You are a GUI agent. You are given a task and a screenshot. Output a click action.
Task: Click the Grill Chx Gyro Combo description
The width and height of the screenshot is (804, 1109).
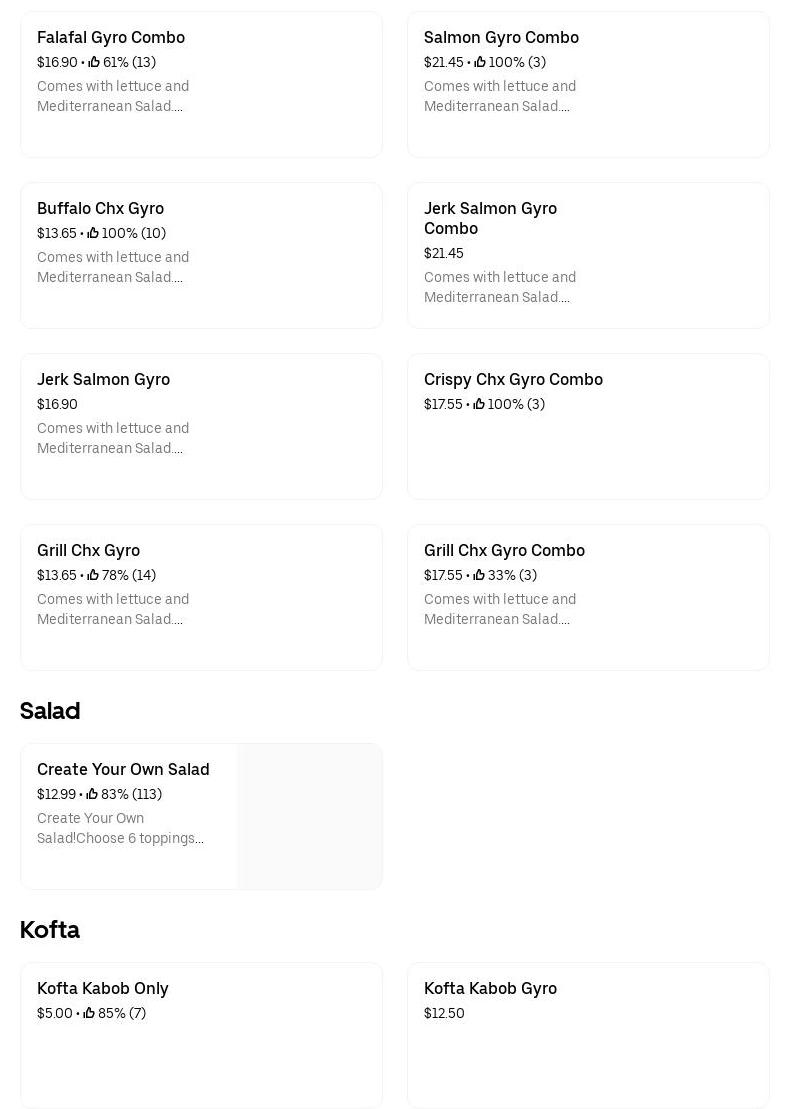[x=500, y=609]
